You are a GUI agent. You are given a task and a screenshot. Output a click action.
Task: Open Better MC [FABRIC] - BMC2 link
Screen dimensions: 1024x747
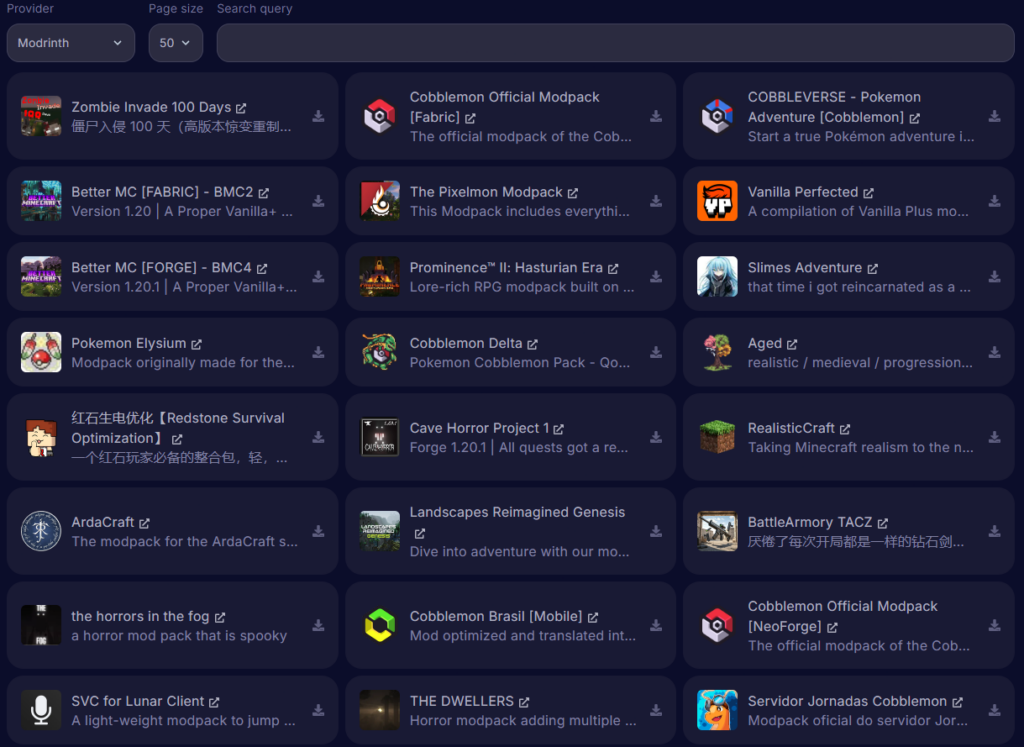coord(162,192)
